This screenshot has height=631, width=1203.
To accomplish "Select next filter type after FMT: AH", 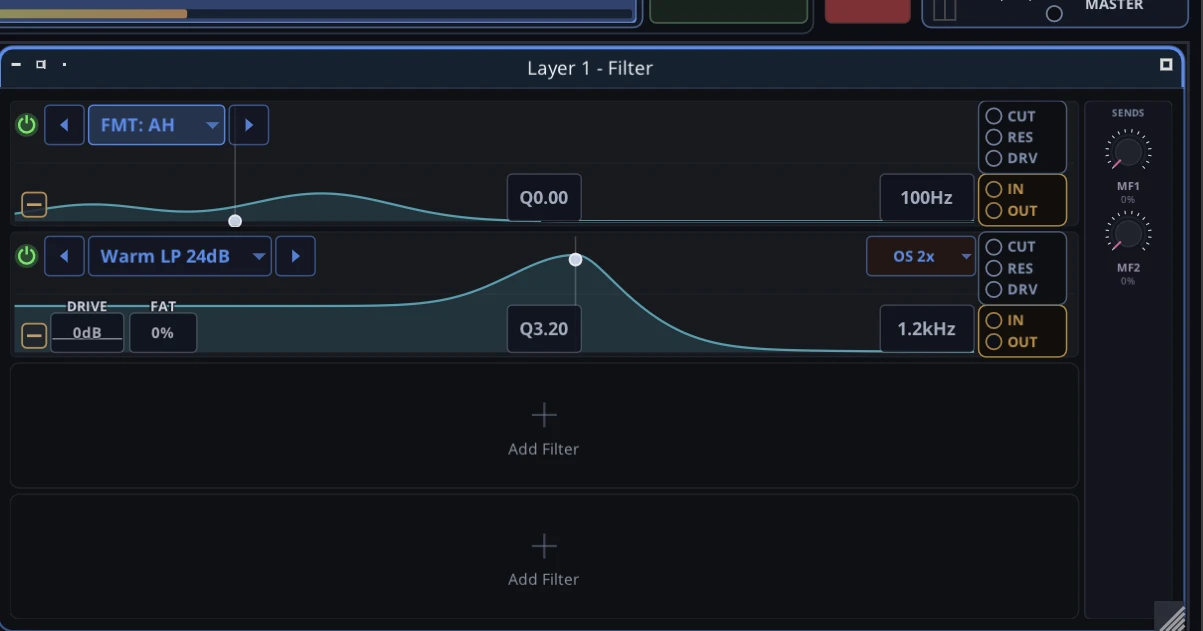I will pyautogui.click(x=249, y=125).
